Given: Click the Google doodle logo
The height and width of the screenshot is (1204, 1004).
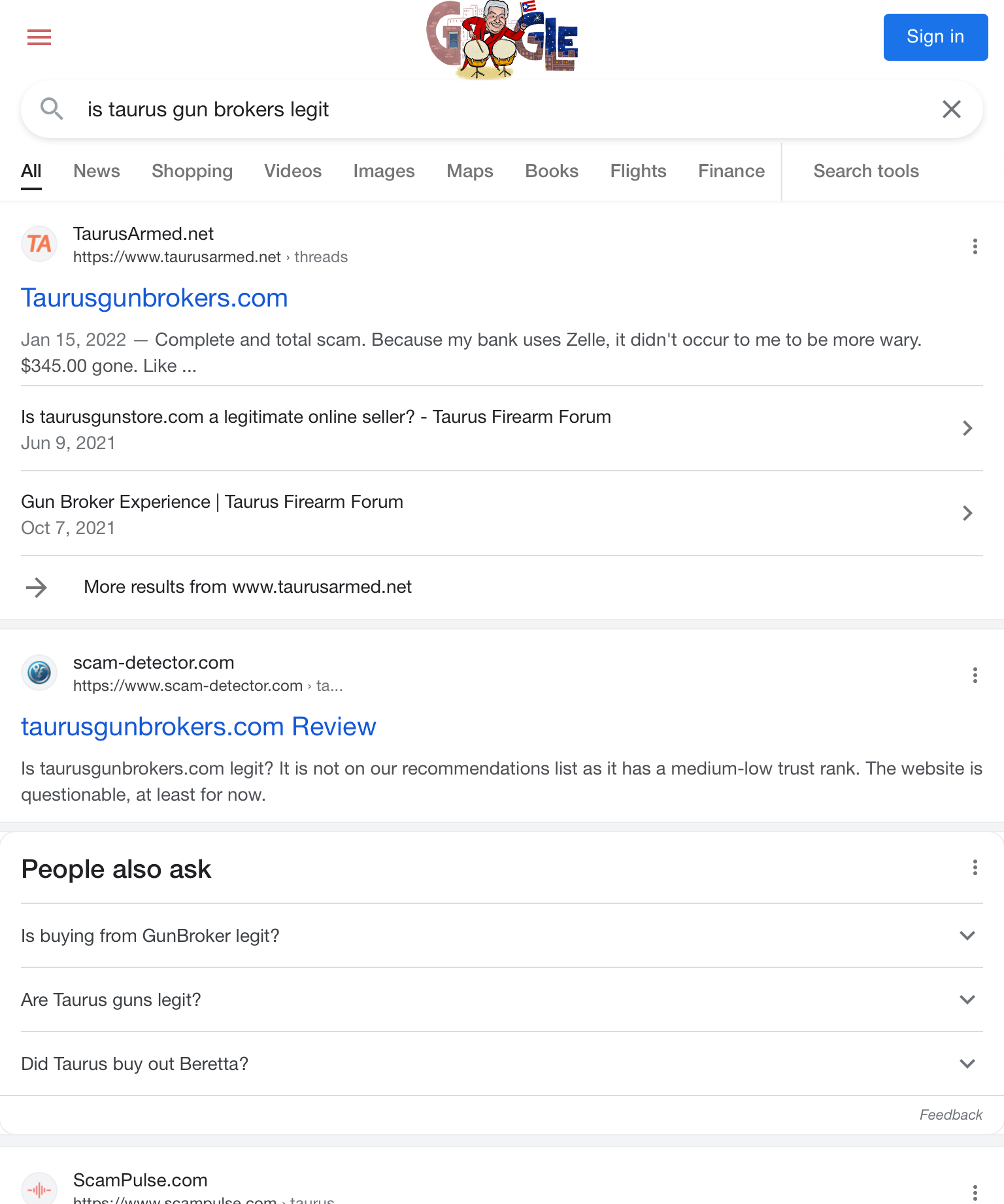Looking at the screenshot, I should (502, 40).
